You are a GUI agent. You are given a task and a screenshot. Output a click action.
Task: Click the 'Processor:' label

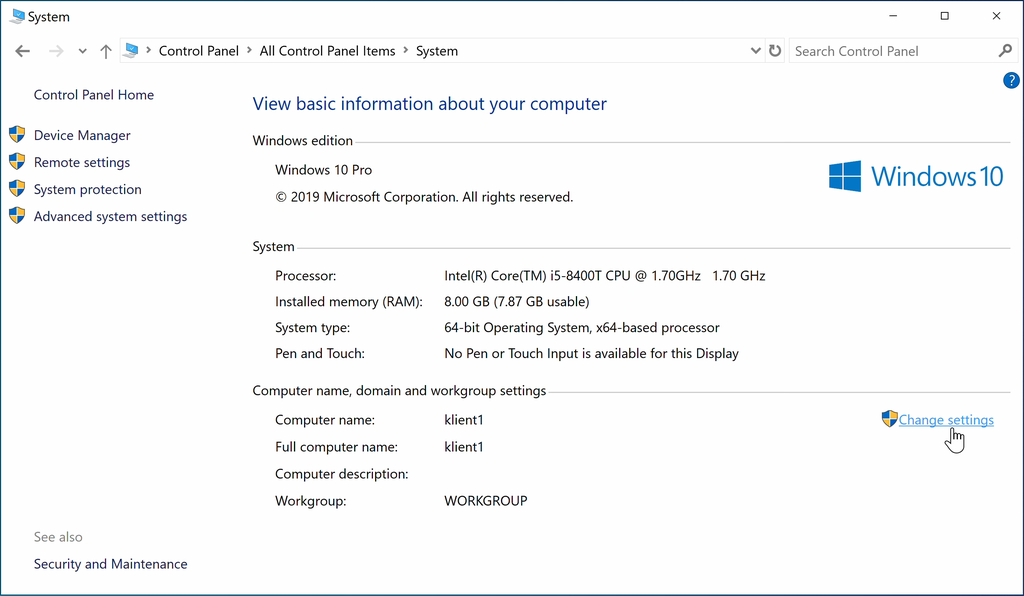pyautogui.click(x=306, y=275)
